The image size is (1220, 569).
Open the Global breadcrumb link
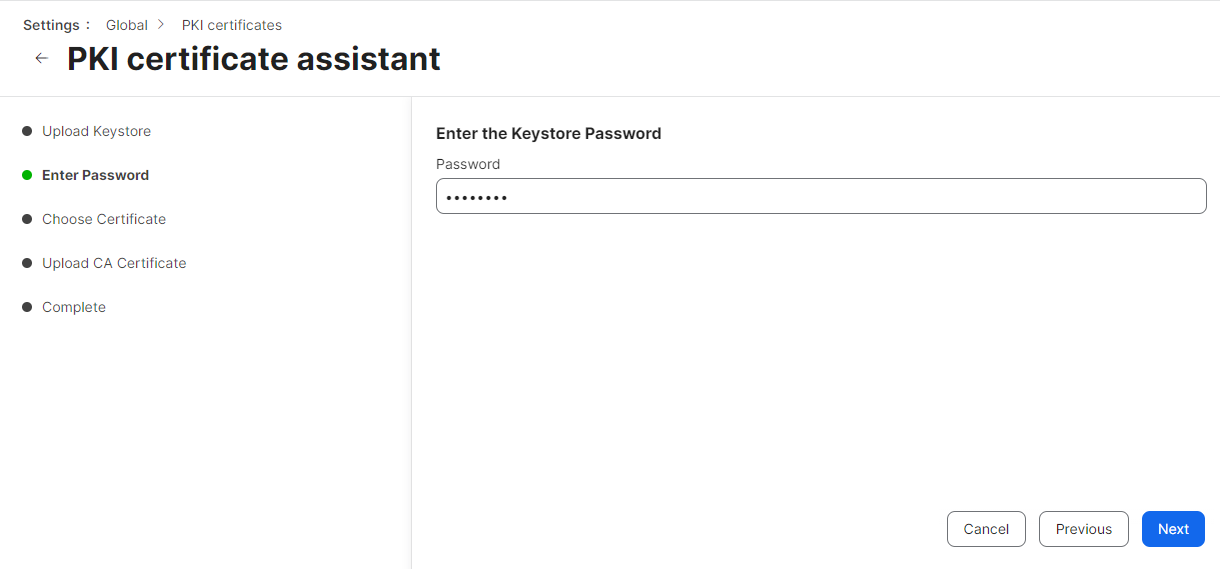tap(127, 25)
